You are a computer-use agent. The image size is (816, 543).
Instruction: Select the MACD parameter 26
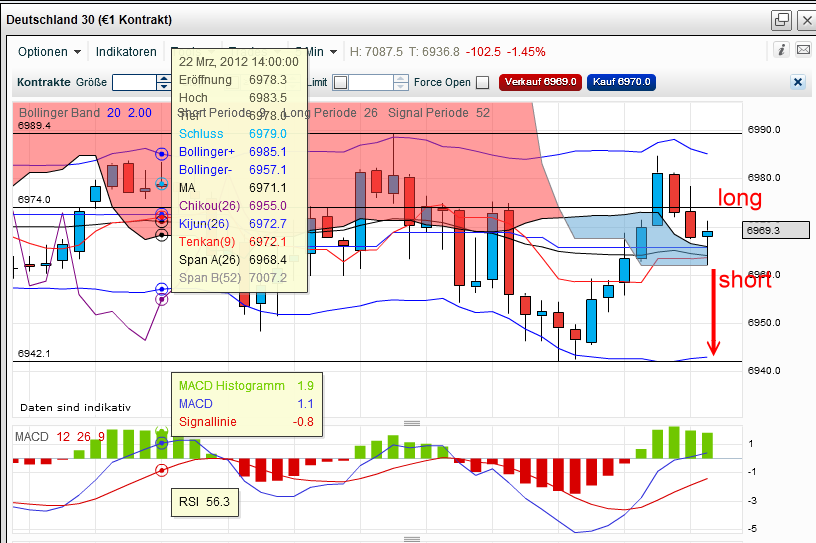pos(83,437)
